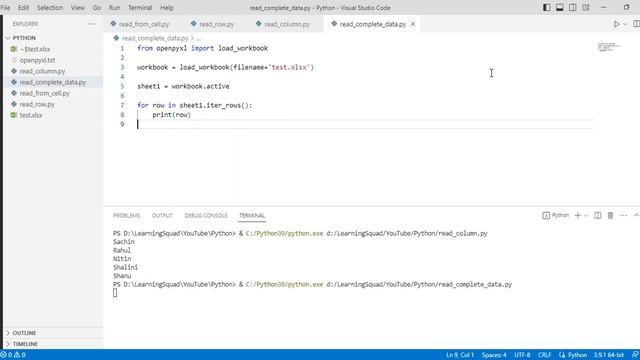Screen dimensions: 640x360
Task: Toggle primary side bar layout icon
Action: point(547,7)
